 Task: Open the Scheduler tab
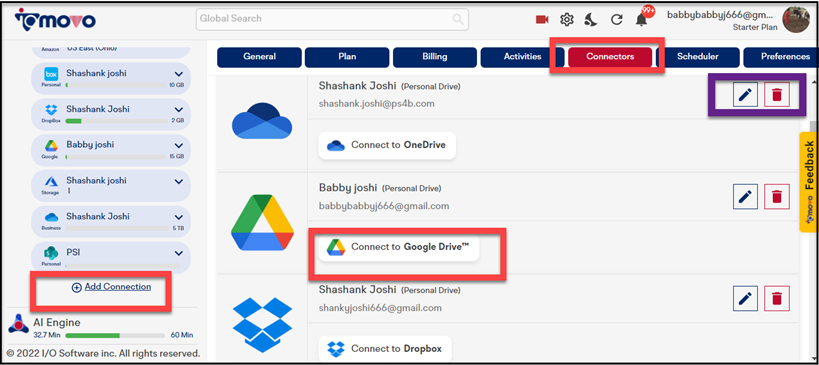click(x=698, y=57)
